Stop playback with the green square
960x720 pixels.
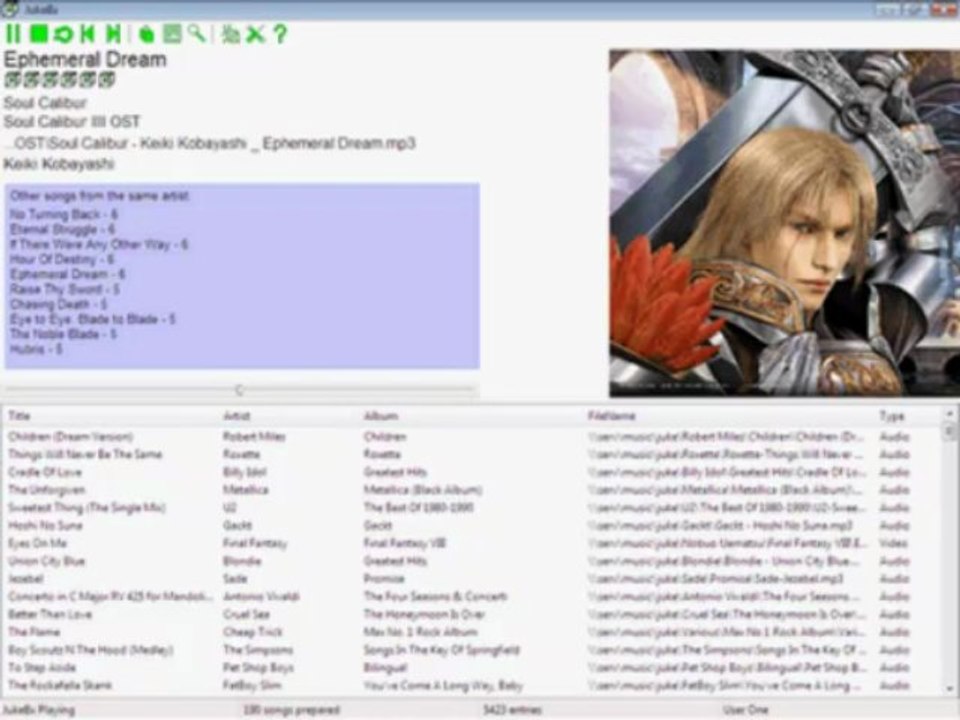pyautogui.click(x=39, y=34)
